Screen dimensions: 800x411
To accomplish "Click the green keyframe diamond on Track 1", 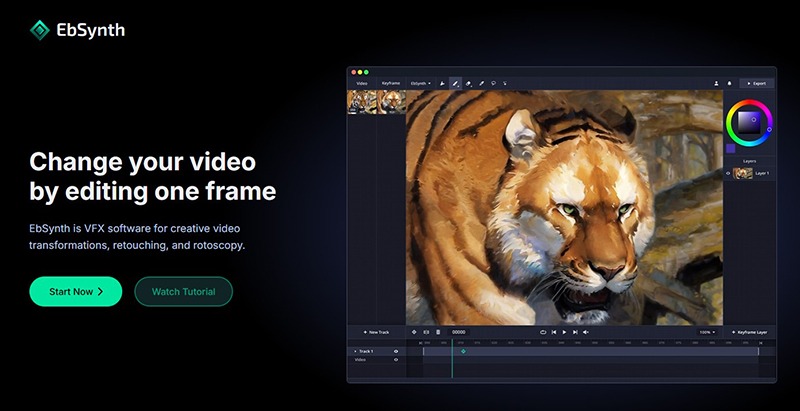I will click(x=463, y=351).
